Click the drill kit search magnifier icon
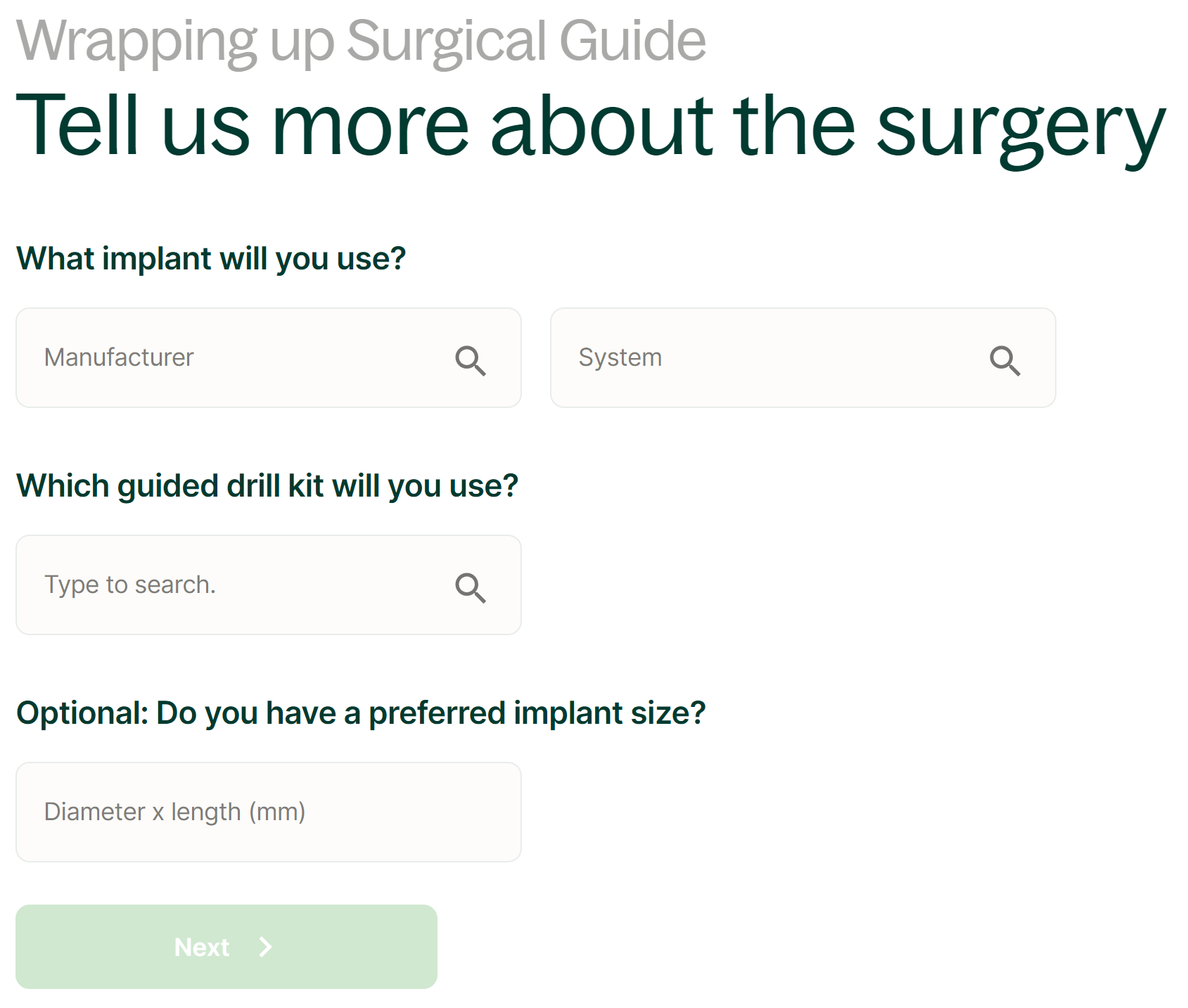This screenshot has width=1188, height=1008. (x=471, y=587)
